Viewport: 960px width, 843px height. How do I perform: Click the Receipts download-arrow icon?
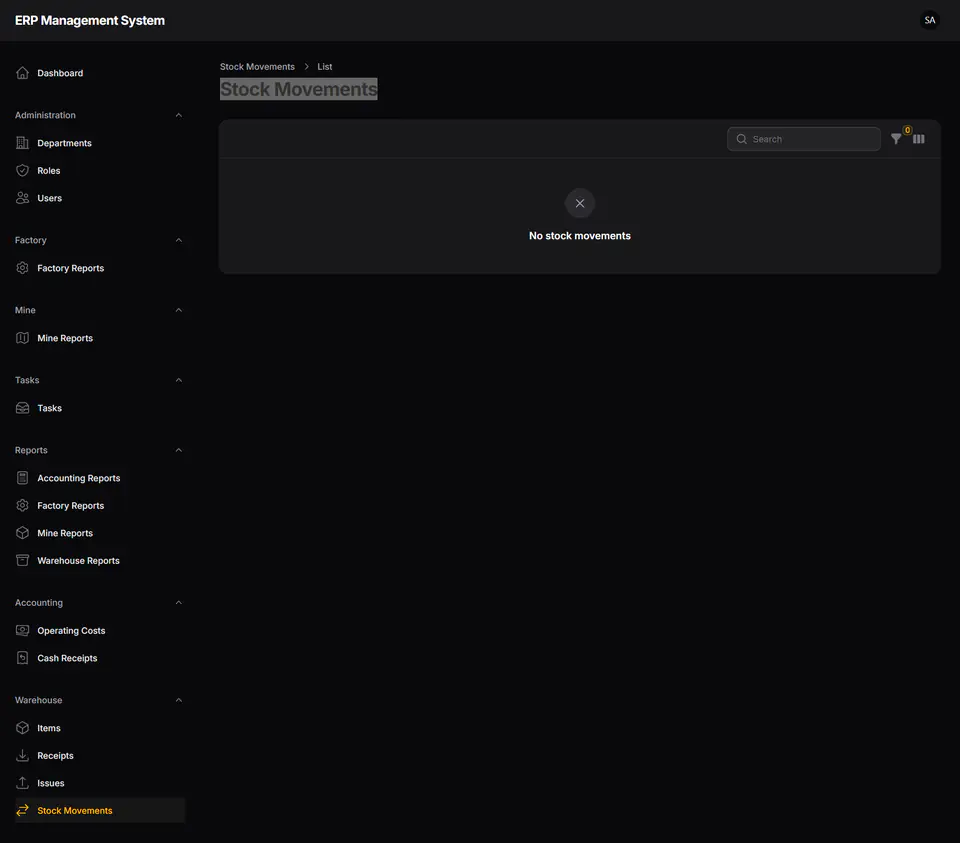coord(23,755)
